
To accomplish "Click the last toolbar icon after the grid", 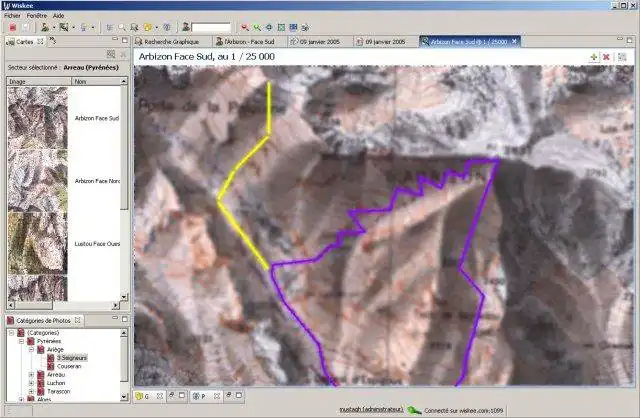I will tap(305, 27).
